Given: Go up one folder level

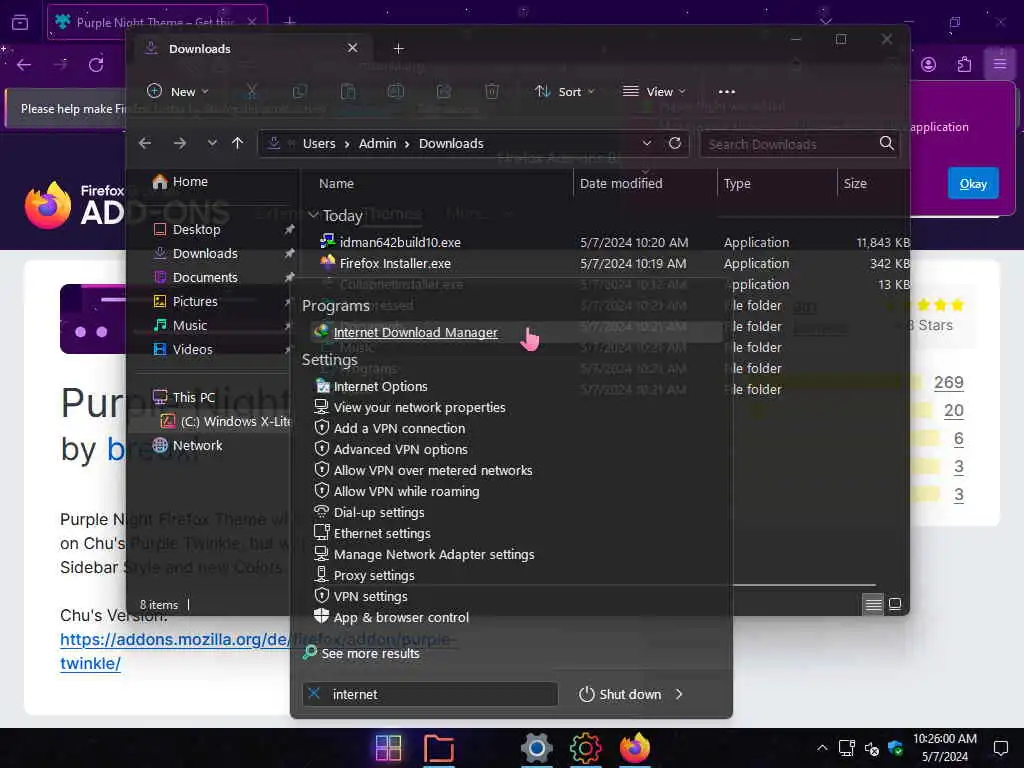Looking at the screenshot, I should coord(238,143).
